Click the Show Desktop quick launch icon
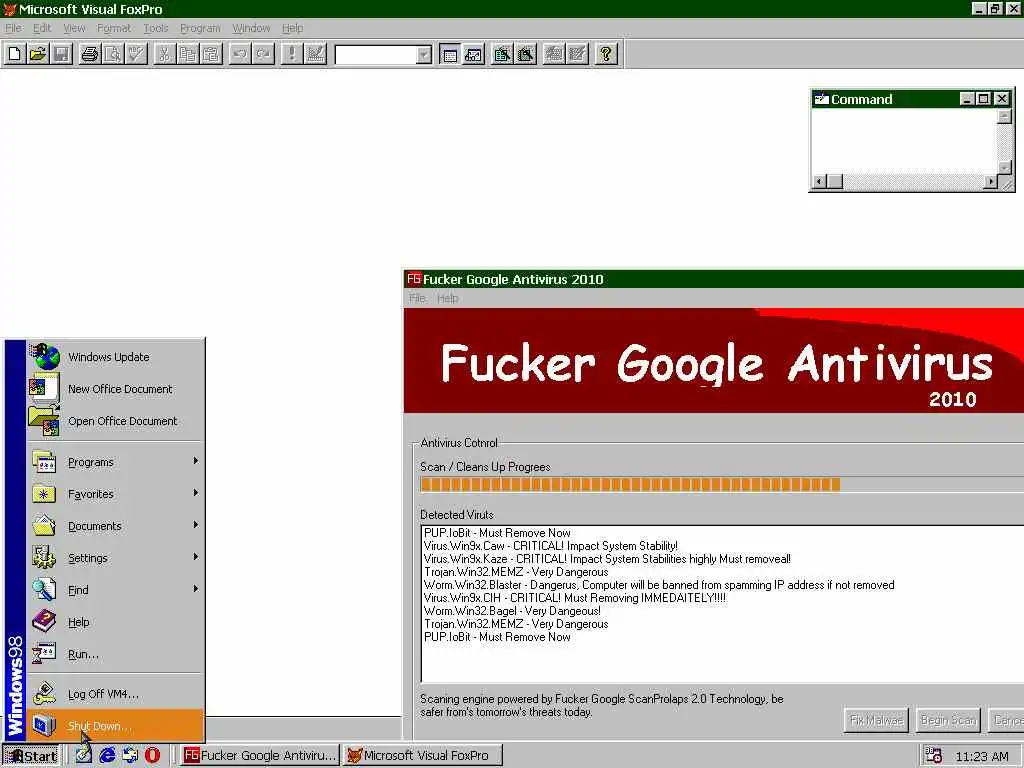This screenshot has width=1024, height=768. 84,756
